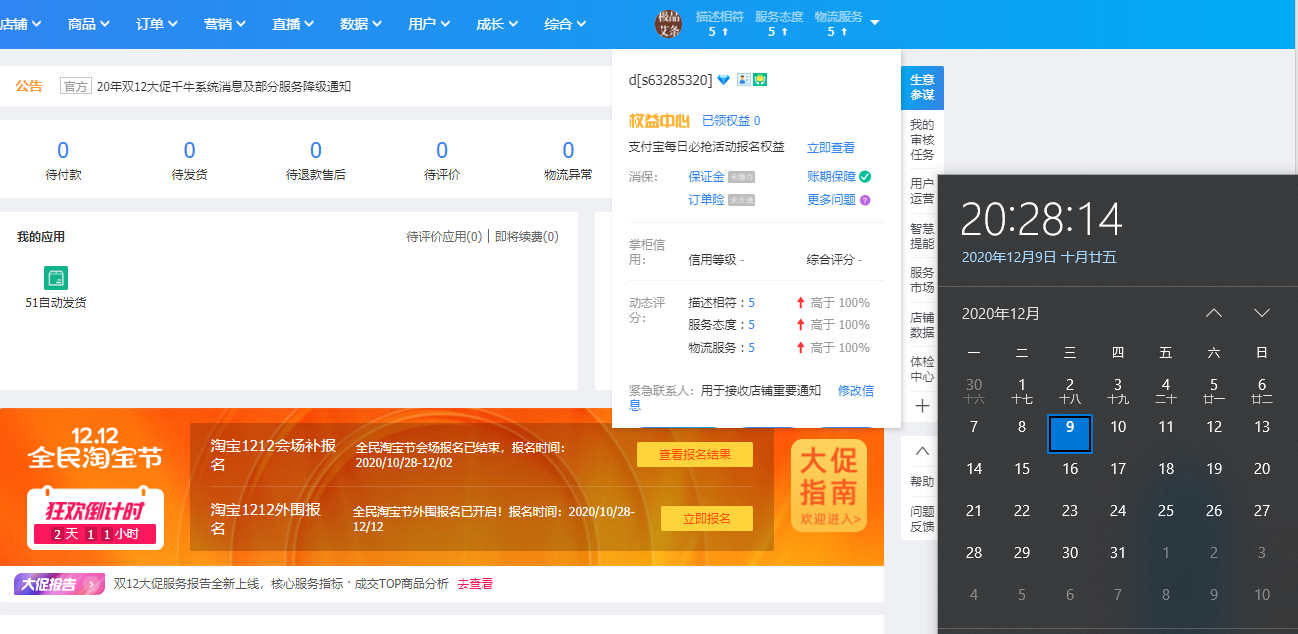
Task: Click 帮助 in the sidebar
Action: (922, 482)
